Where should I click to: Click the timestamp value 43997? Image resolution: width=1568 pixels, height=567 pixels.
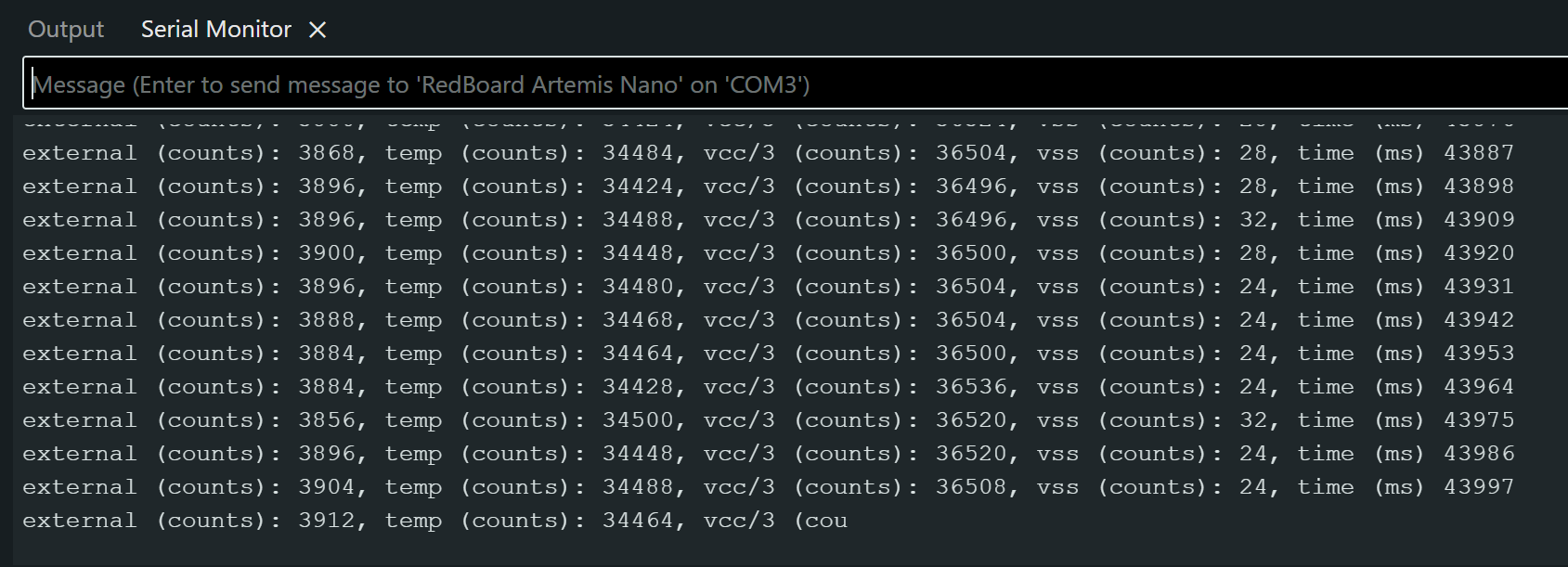pos(1478,487)
